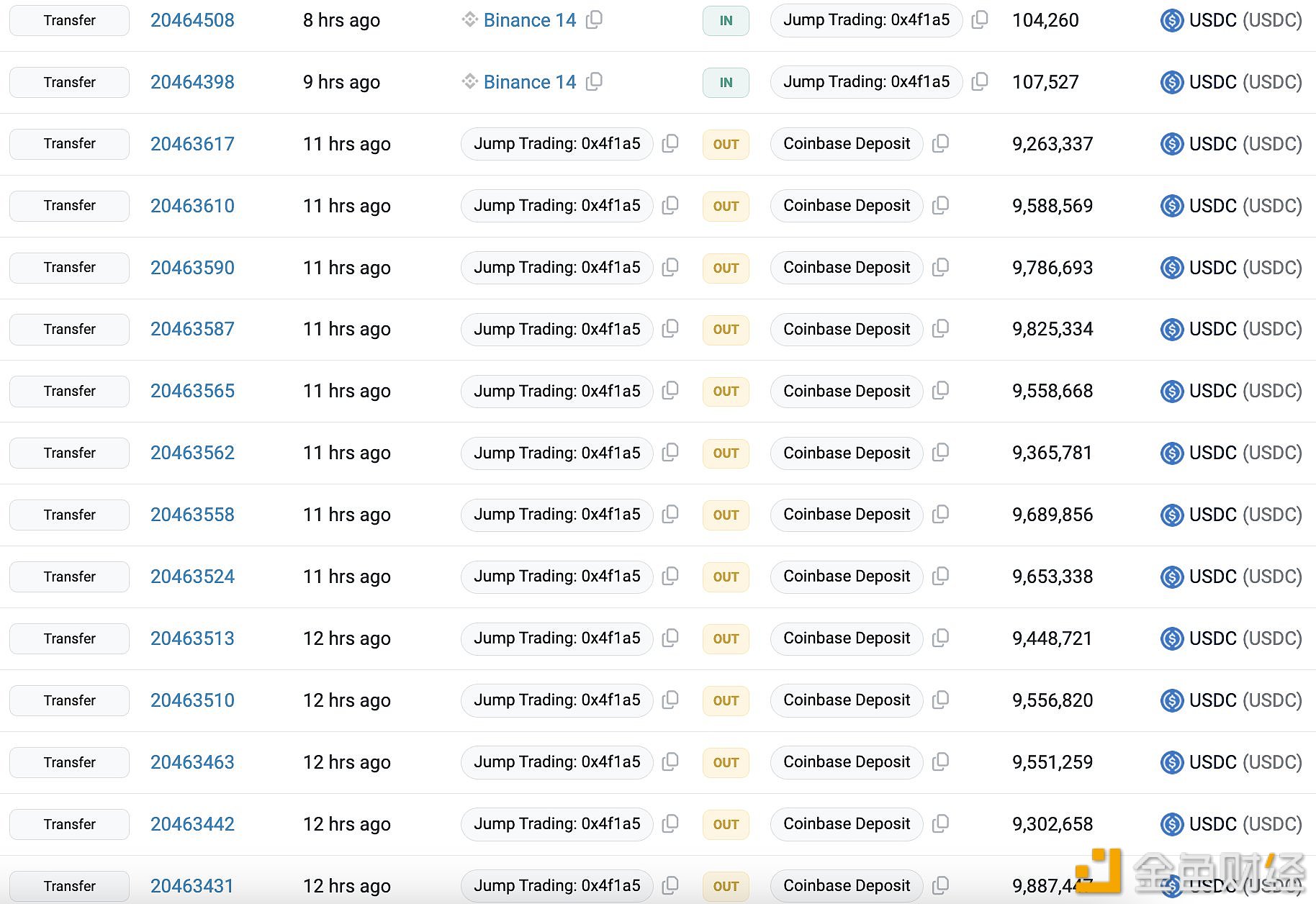Image resolution: width=1316 pixels, height=904 pixels.
Task: Copy Coinbase Deposit address in 9,786,693 row
Action: point(940,268)
